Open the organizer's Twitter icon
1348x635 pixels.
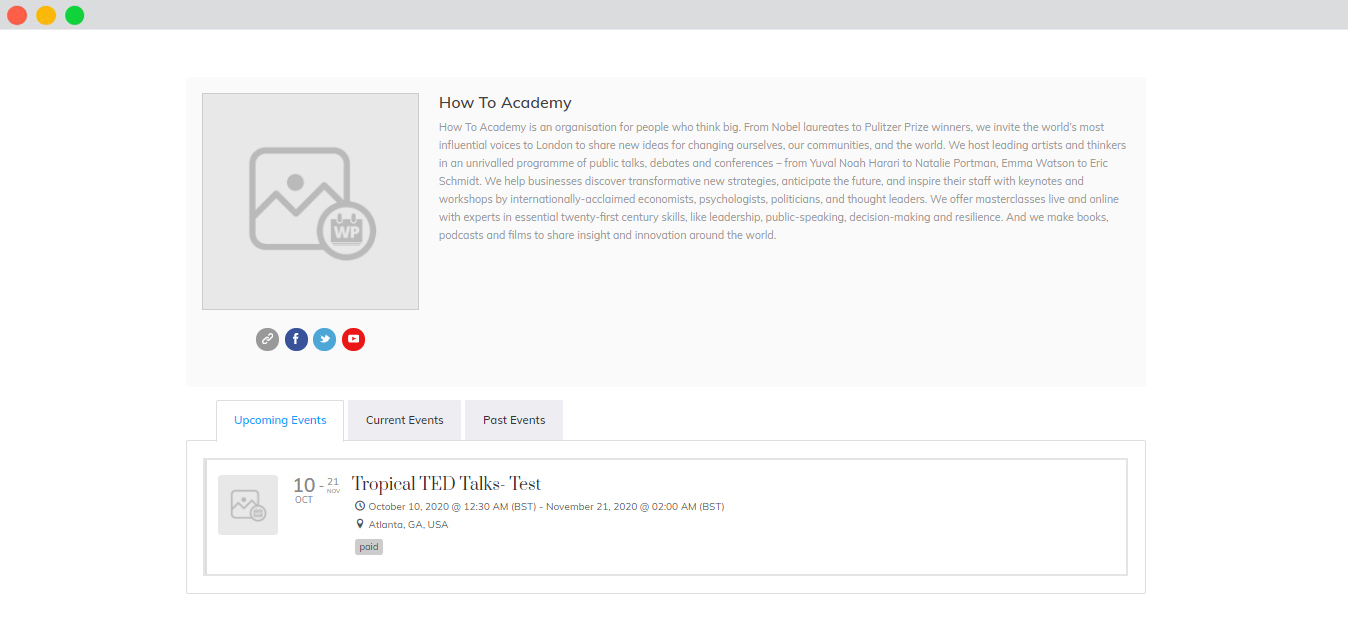[324, 339]
